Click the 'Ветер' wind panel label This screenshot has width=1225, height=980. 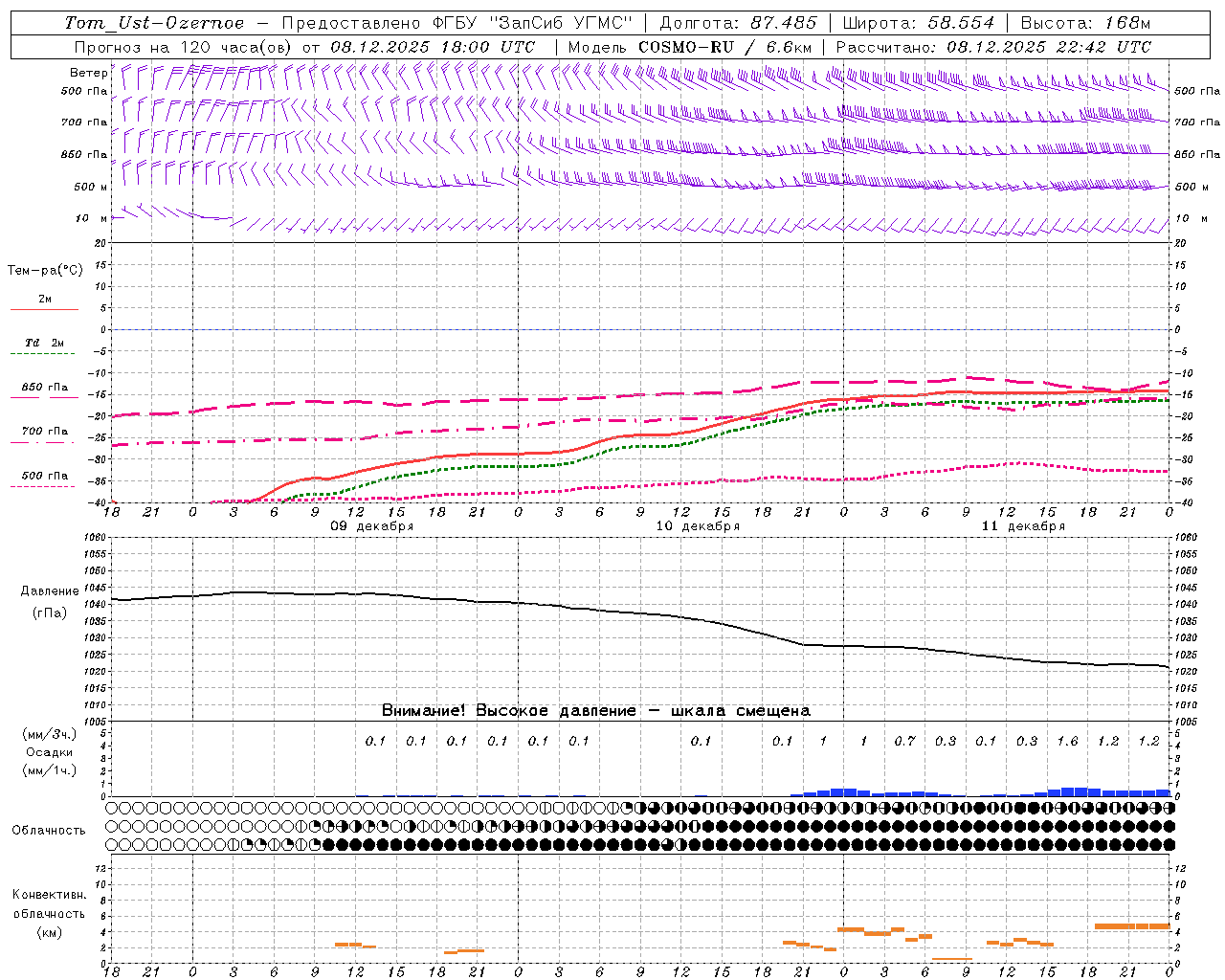[x=88, y=73]
